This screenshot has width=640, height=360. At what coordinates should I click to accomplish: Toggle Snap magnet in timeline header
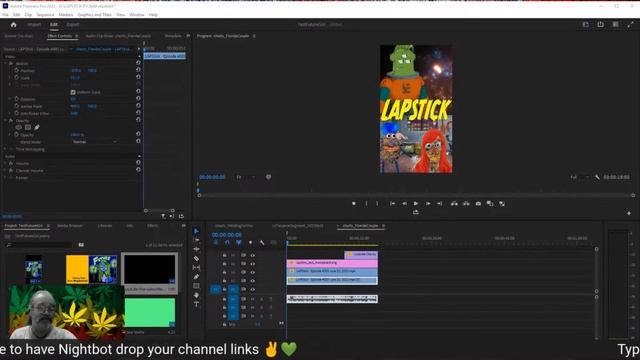[x=227, y=242]
